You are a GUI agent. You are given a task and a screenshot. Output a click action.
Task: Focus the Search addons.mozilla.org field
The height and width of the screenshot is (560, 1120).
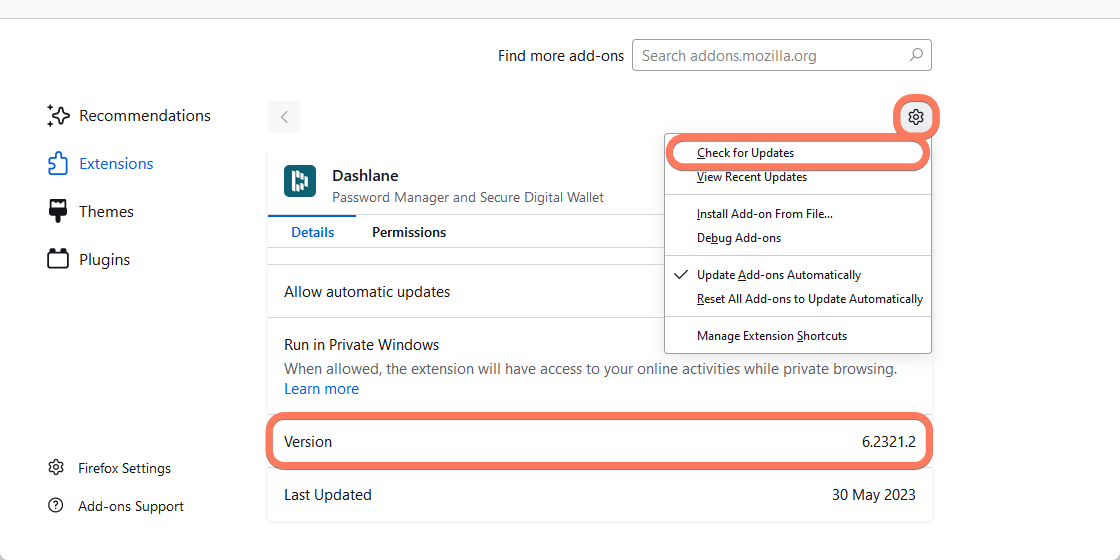[781, 55]
